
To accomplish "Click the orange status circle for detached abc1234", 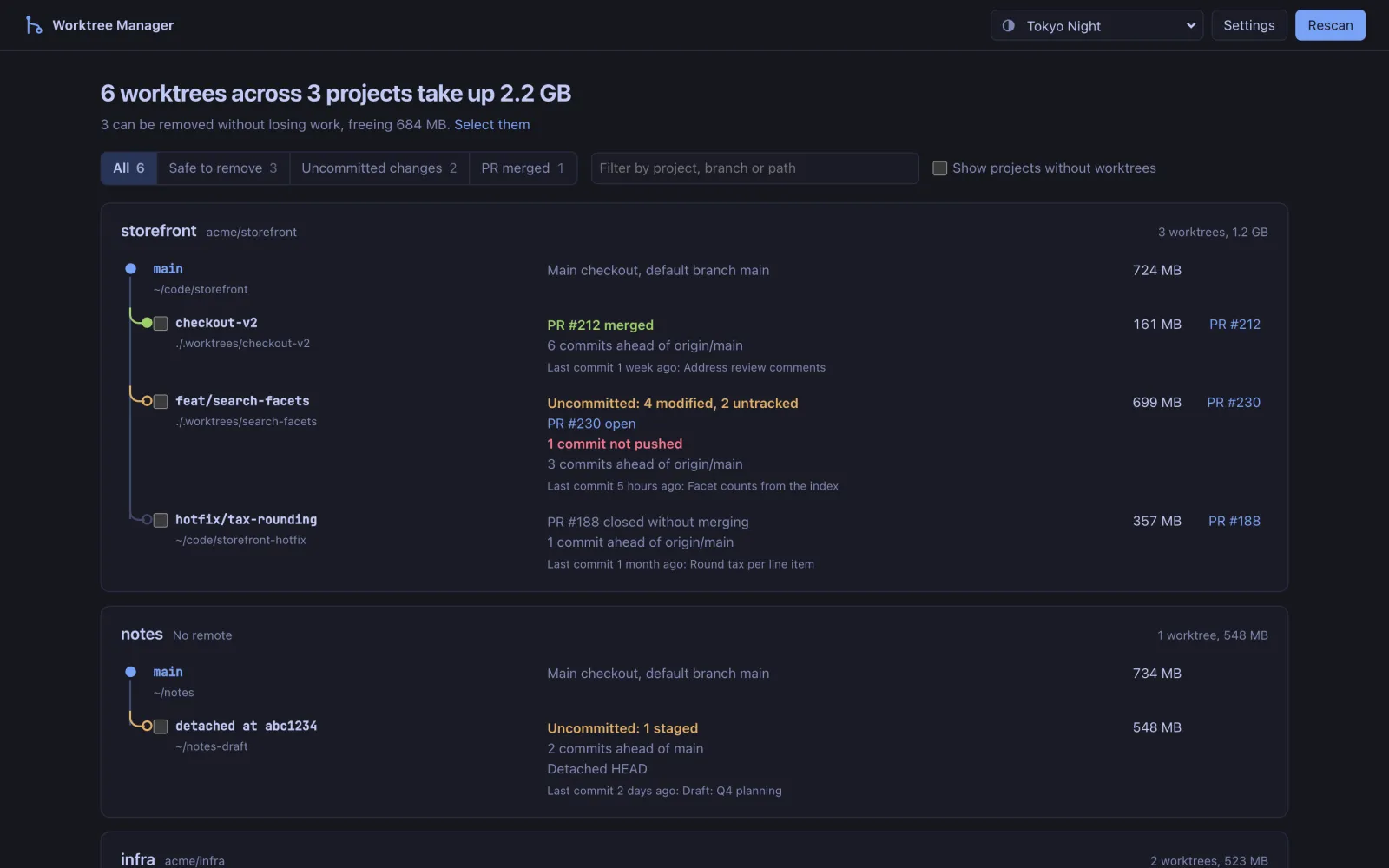I will coord(147,726).
